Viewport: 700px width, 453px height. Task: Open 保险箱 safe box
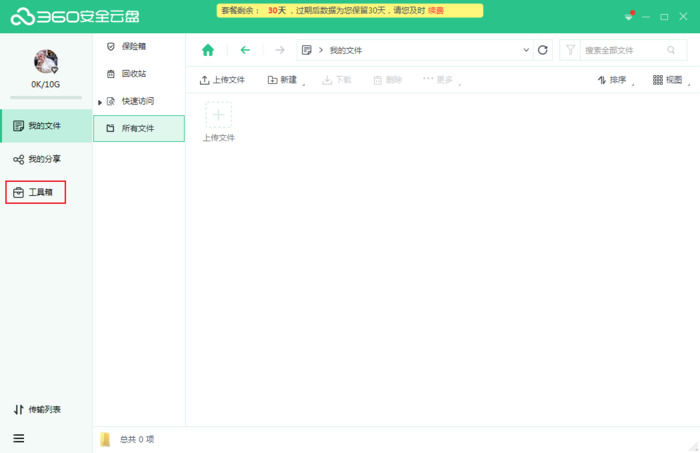pyautogui.click(x=133, y=46)
